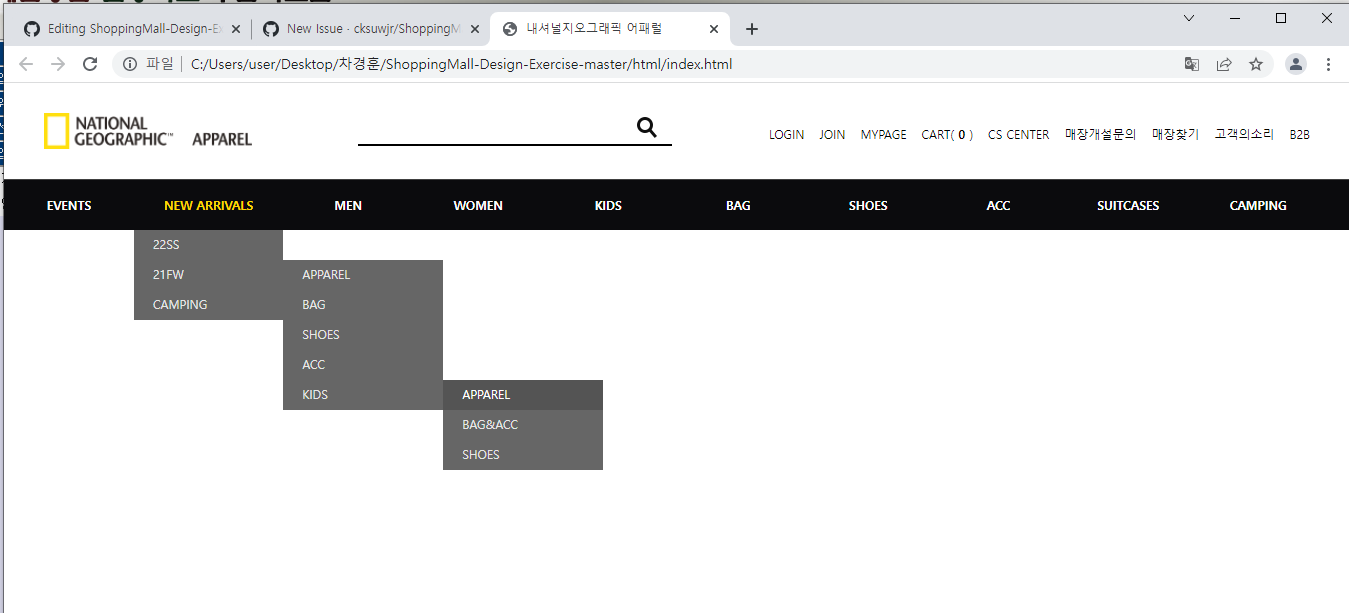The width and height of the screenshot is (1349, 613).
Task: Click the chevron dropdown near window controls
Action: [1188, 17]
